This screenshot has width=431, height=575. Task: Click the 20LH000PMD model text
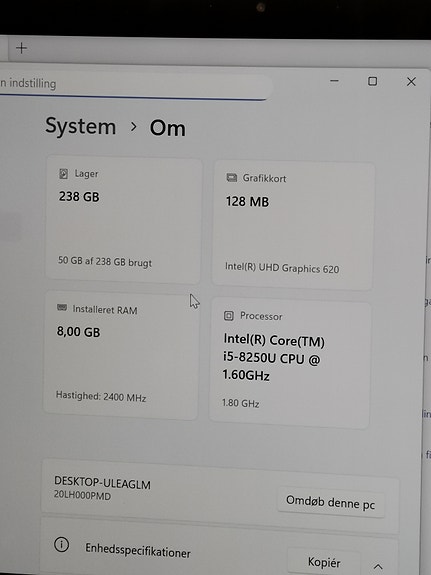pyautogui.click(x=82, y=495)
